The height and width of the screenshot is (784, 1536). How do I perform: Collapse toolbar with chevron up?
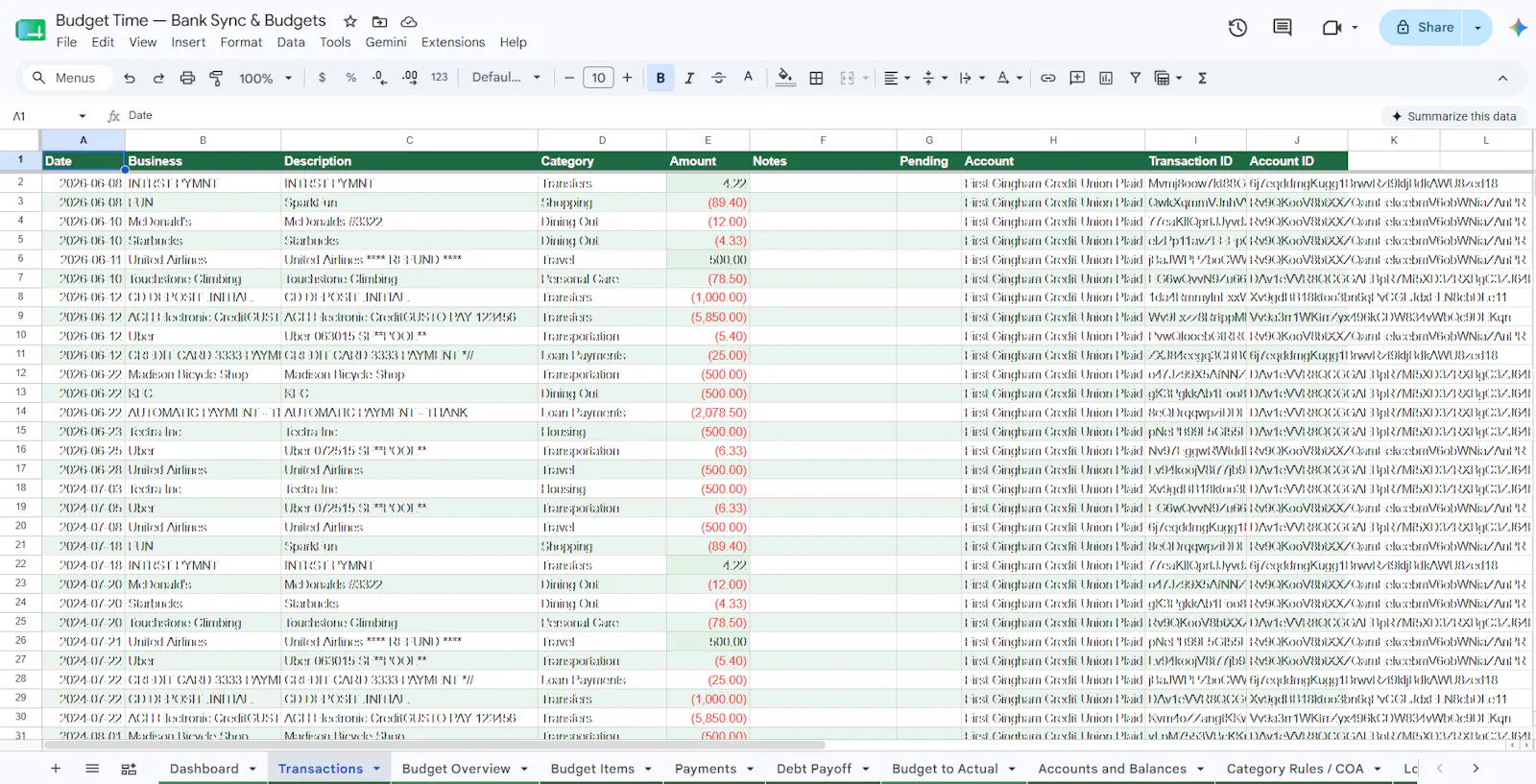tap(1502, 78)
